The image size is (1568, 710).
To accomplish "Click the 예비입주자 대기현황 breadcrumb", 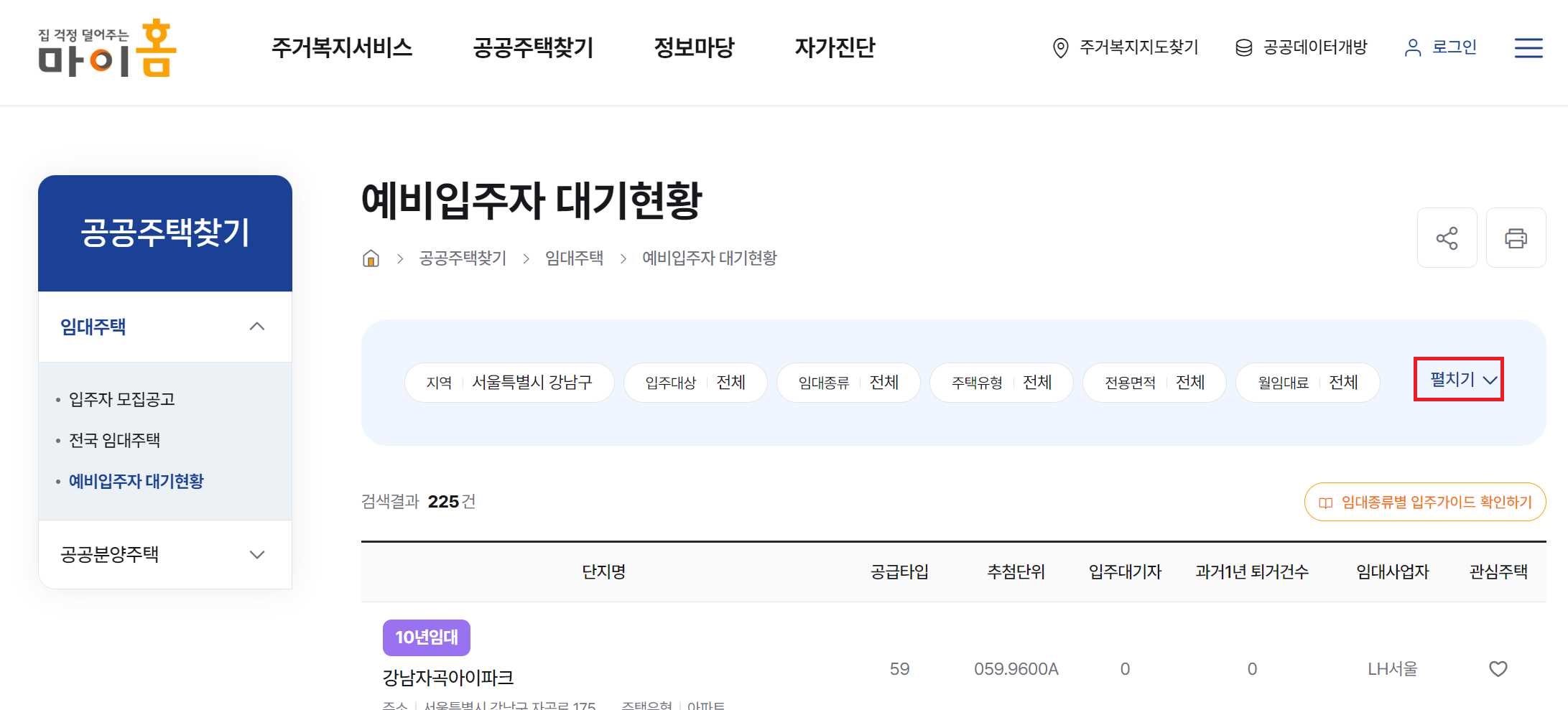I will tap(709, 258).
